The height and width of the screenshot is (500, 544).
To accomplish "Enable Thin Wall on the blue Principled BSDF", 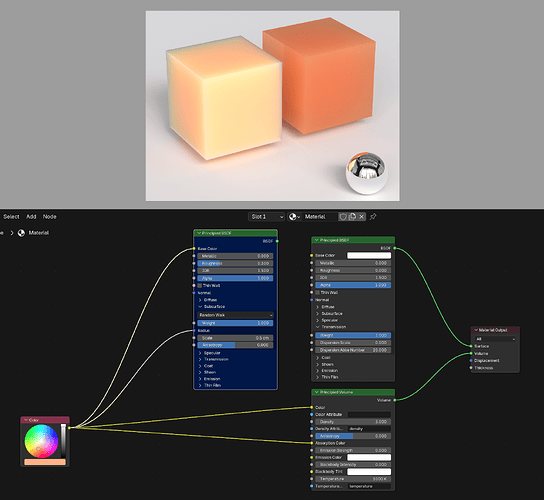I will point(200,286).
